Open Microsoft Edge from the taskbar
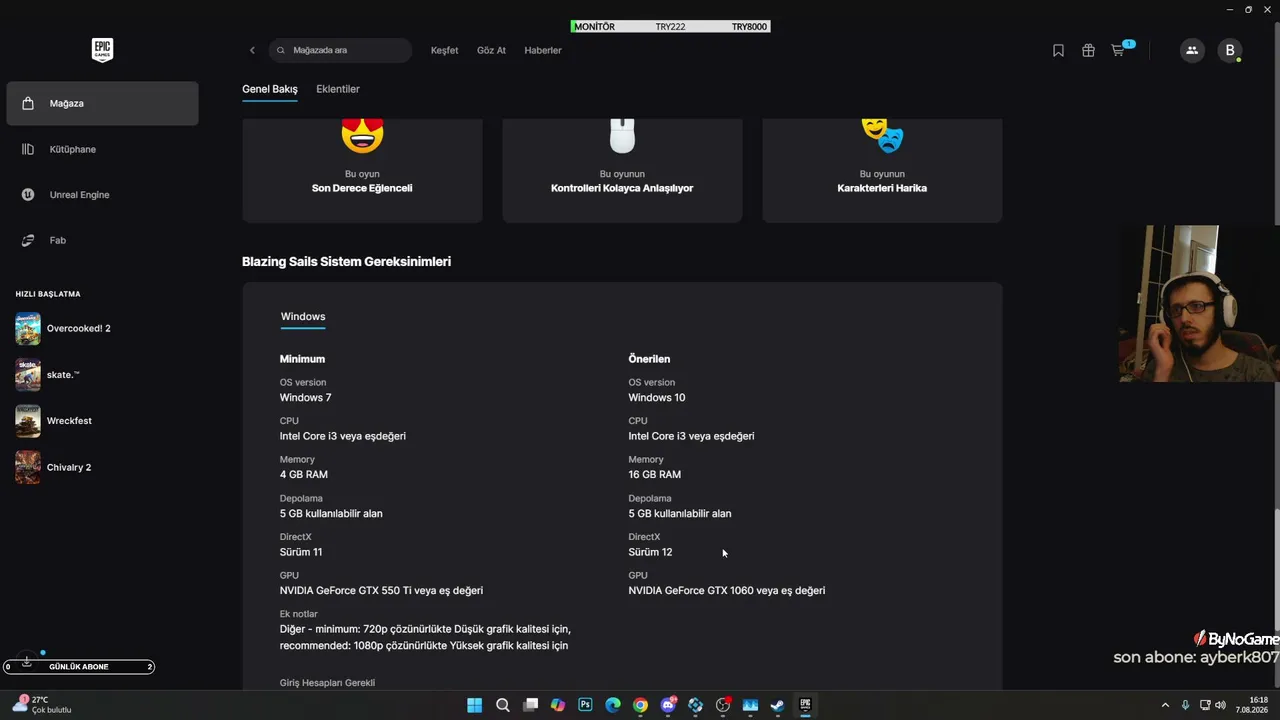Viewport: 1280px width, 720px height. (x=613, y=705)
